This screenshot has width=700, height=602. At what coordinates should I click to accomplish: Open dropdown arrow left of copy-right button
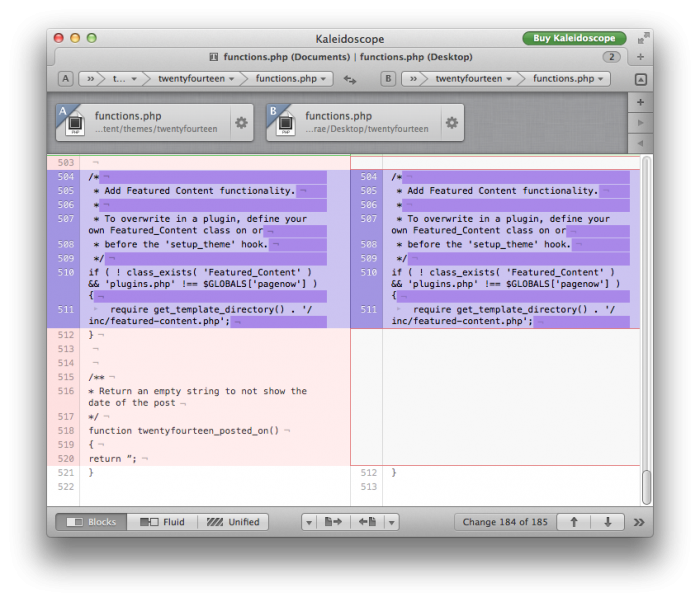click(x=309, y=522)
